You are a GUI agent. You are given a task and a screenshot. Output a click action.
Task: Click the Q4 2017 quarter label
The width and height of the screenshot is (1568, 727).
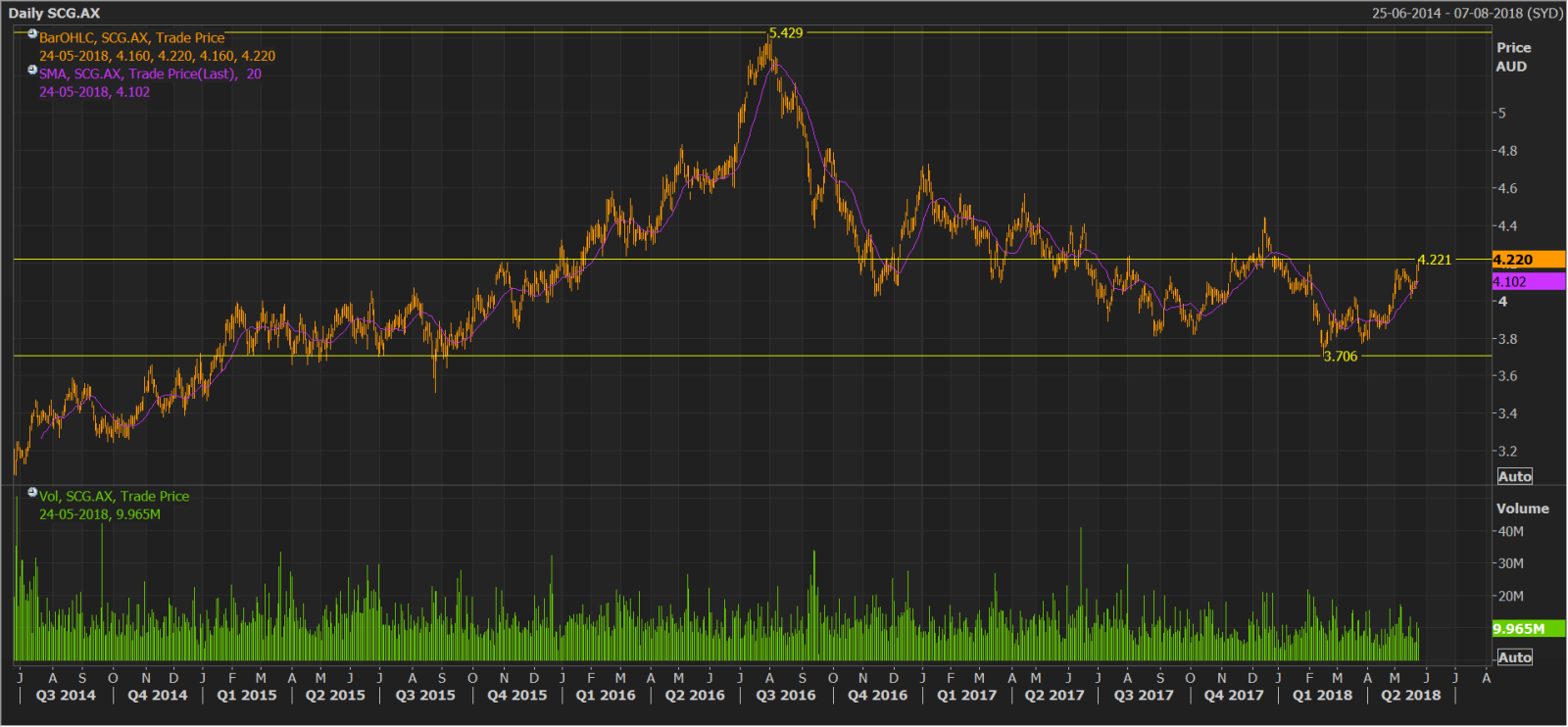(x=1234, y=696)
